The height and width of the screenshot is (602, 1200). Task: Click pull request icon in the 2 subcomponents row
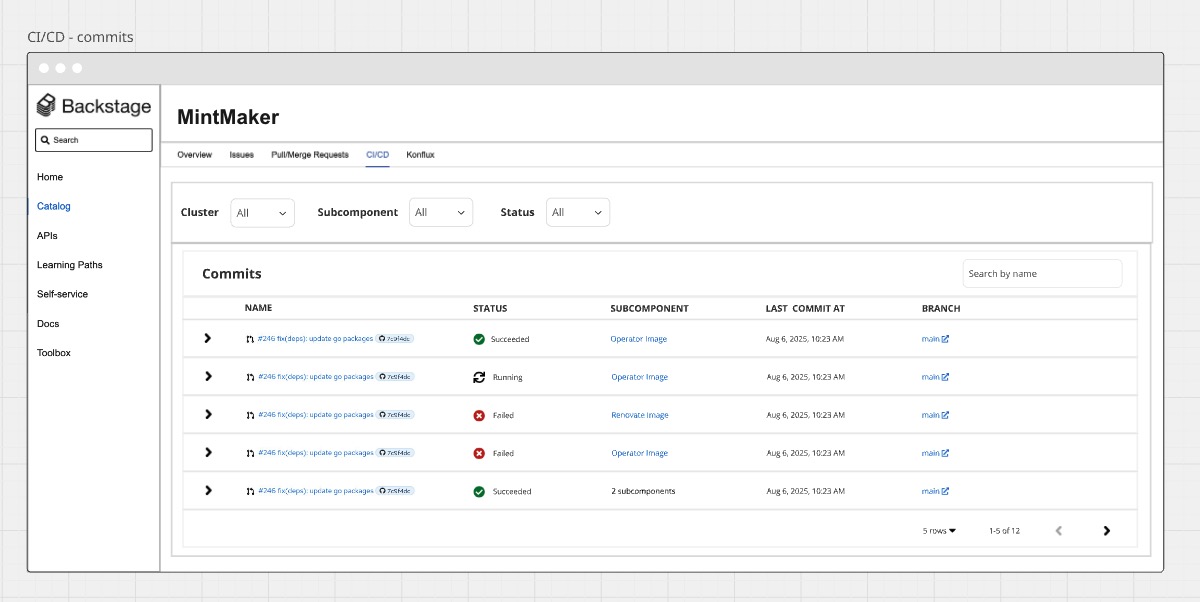coord(250,491)
